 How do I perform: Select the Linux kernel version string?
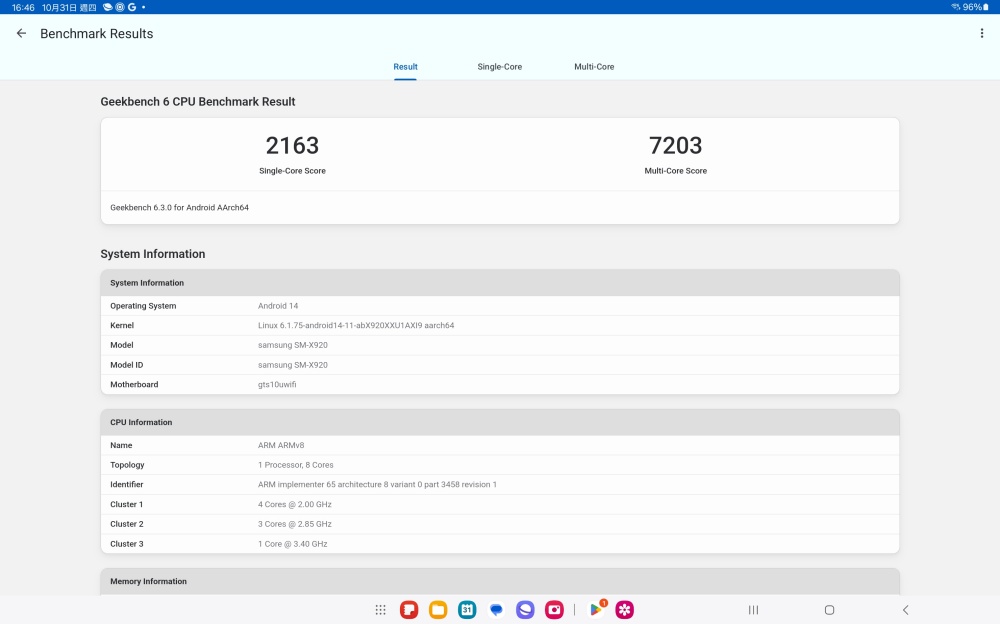click(x=356, y=325)
